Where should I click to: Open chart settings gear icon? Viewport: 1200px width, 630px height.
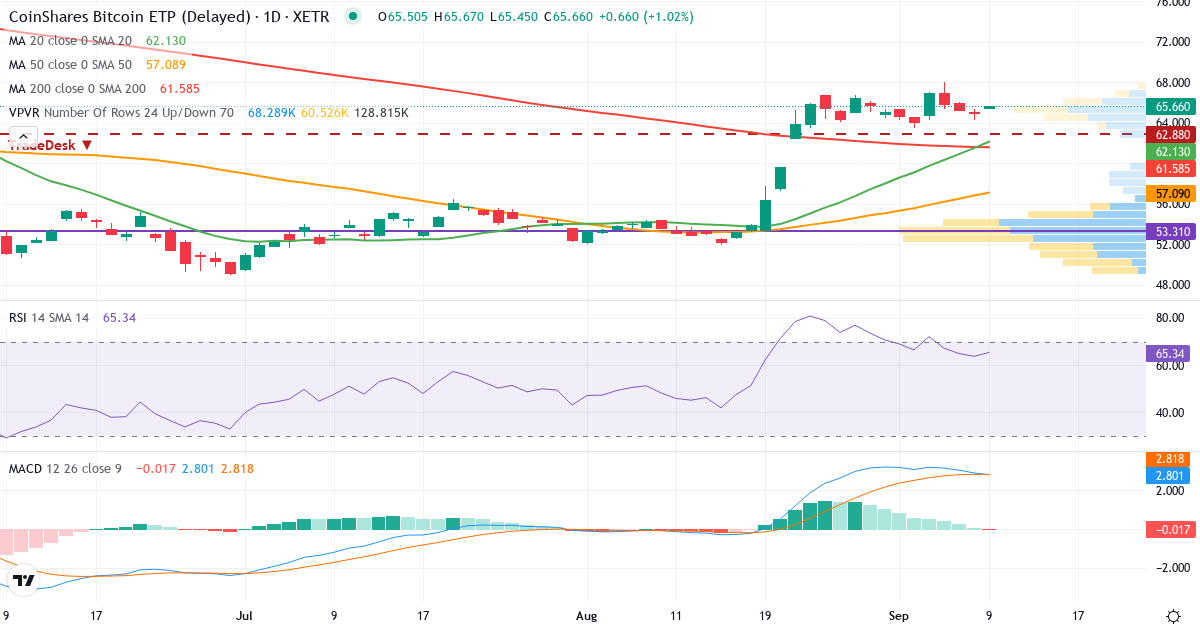point(1172,615)
